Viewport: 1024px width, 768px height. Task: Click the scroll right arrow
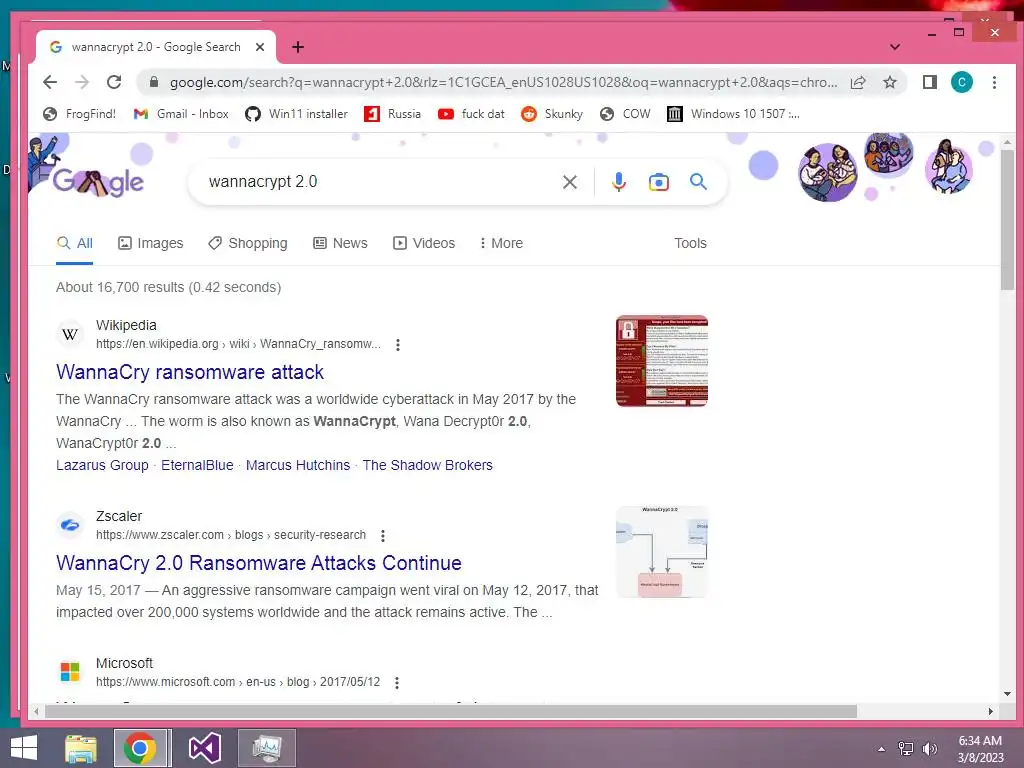[991, 711]
